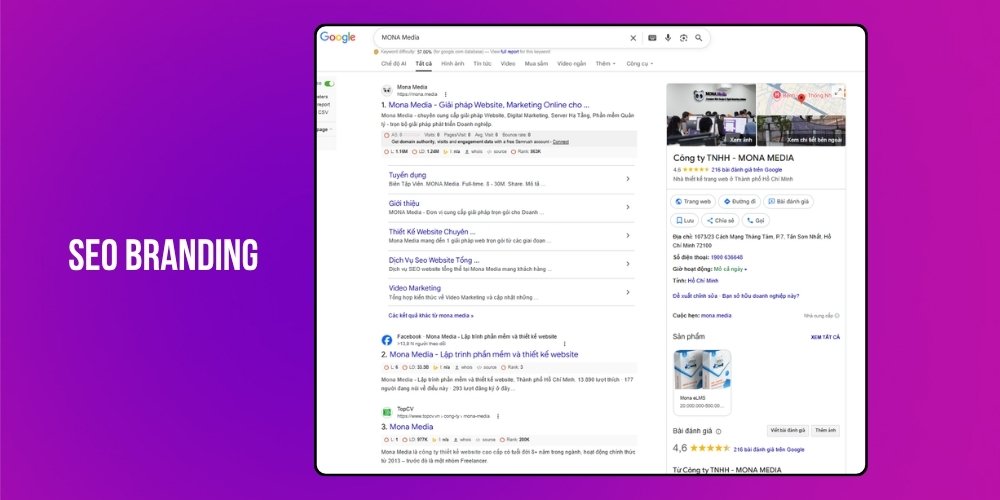This screenshot has height=500, width=1000.
Task: Expand the Dịch Vụ Seo Website sitelink chevron
Action: pyautogui.click(x=628, y=264)
